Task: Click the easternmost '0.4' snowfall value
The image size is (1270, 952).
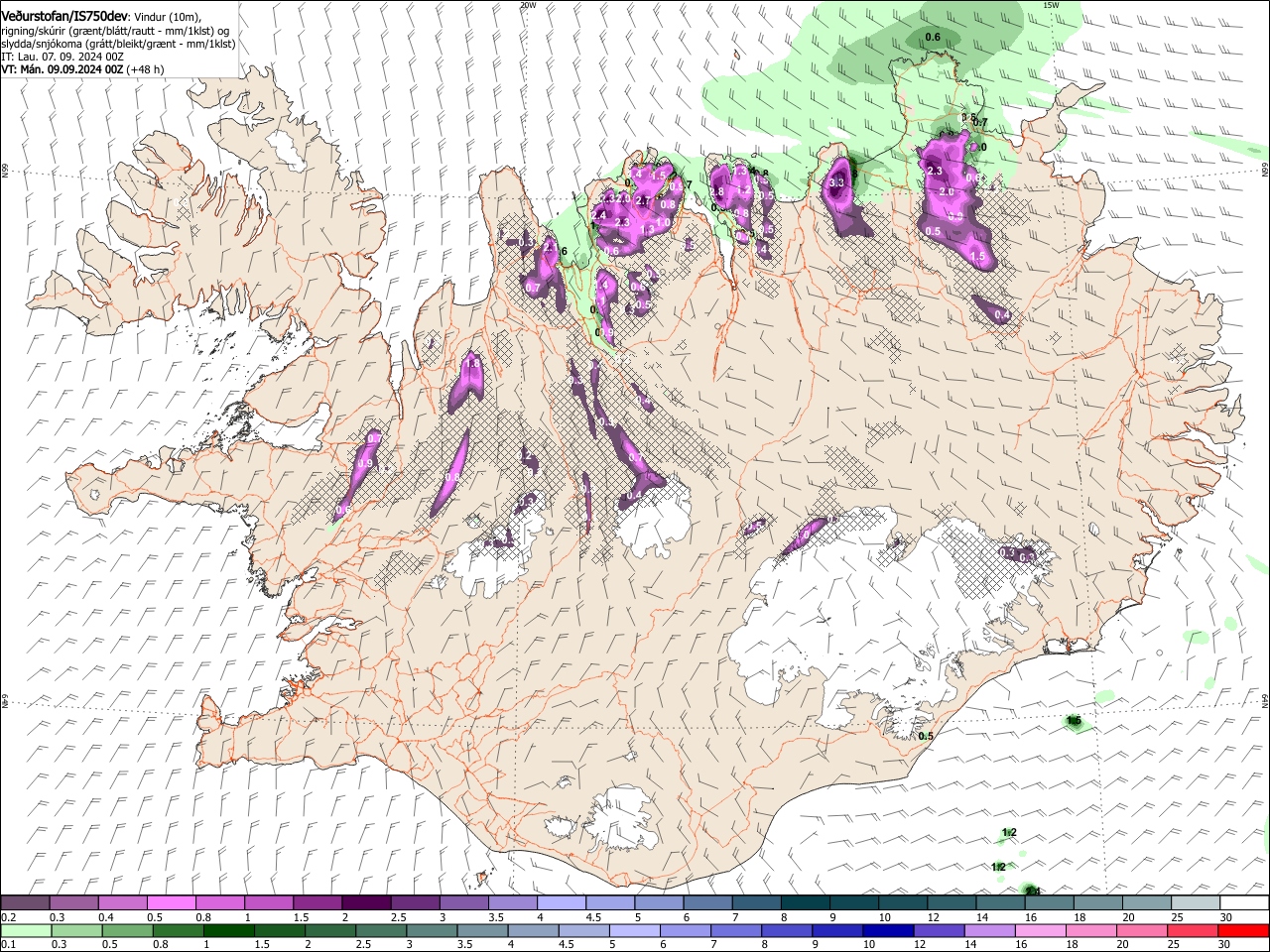Action: tap(1002, 315)
